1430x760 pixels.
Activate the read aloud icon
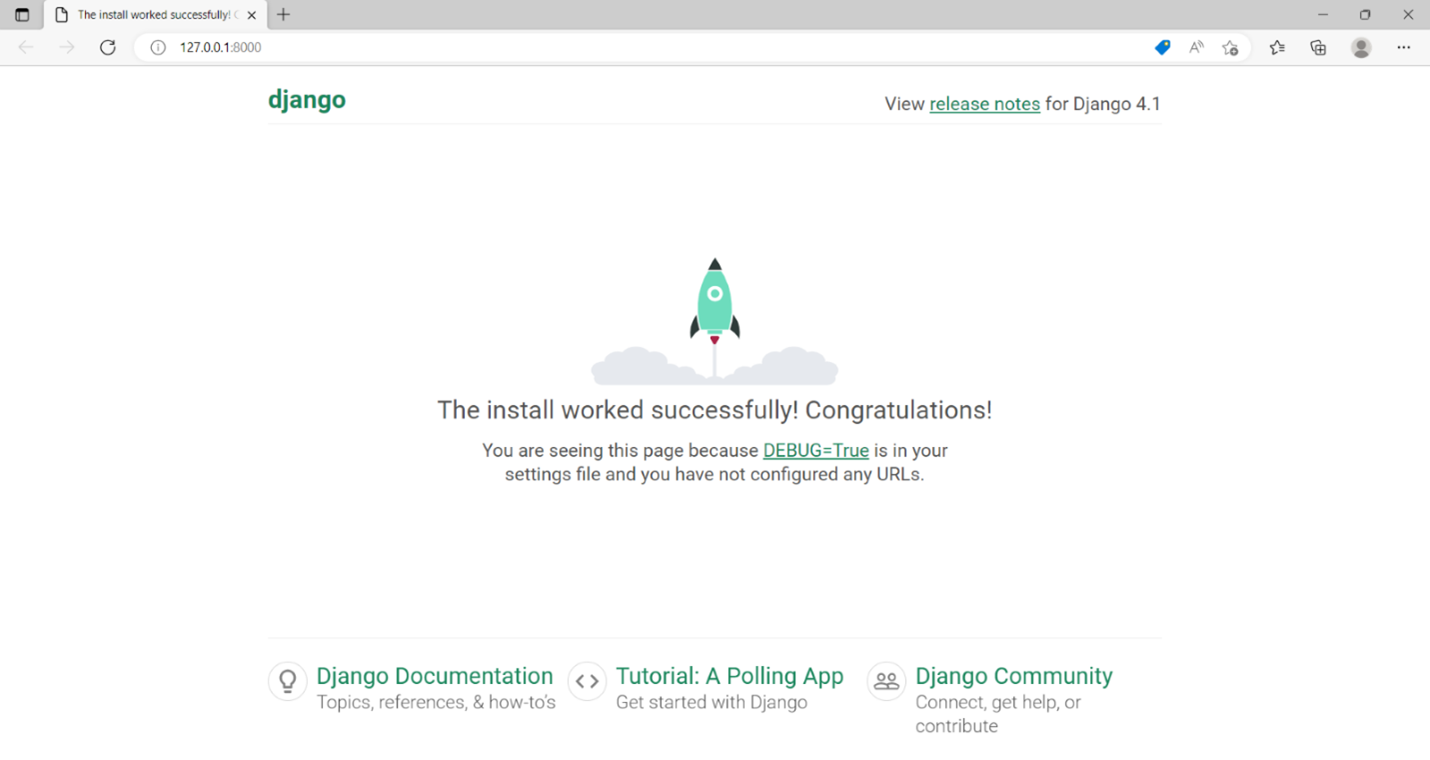pos(1196,47)
